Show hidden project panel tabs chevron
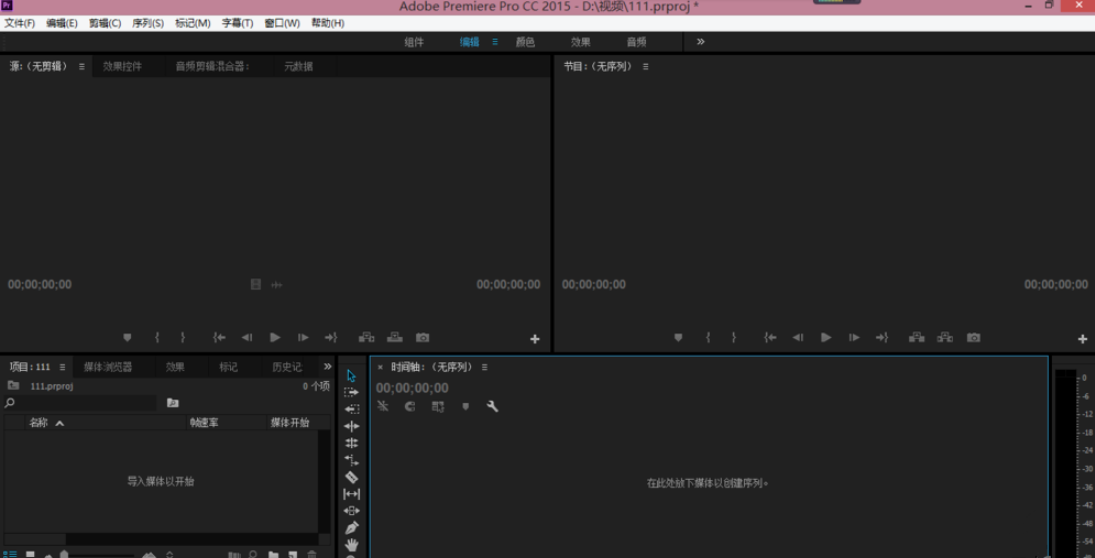Image resolution: width=1095 pixels, height=558 pixels. point(327,367)
